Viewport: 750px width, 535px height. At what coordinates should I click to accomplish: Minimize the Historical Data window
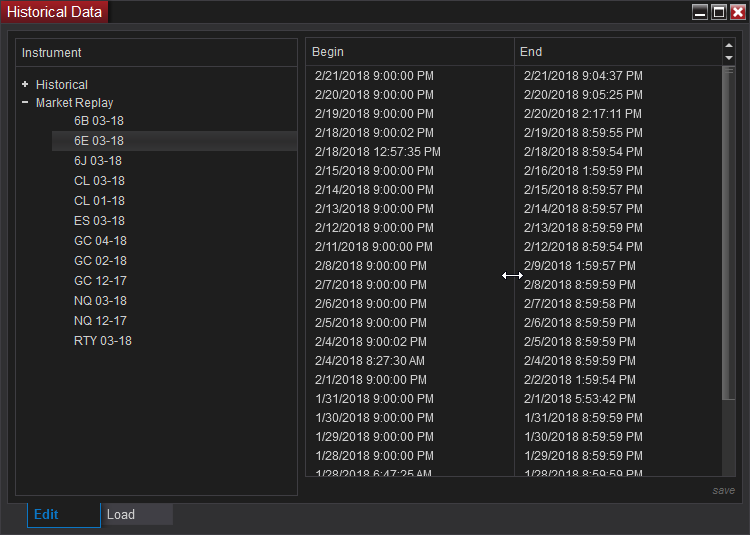tap(700, 12)
